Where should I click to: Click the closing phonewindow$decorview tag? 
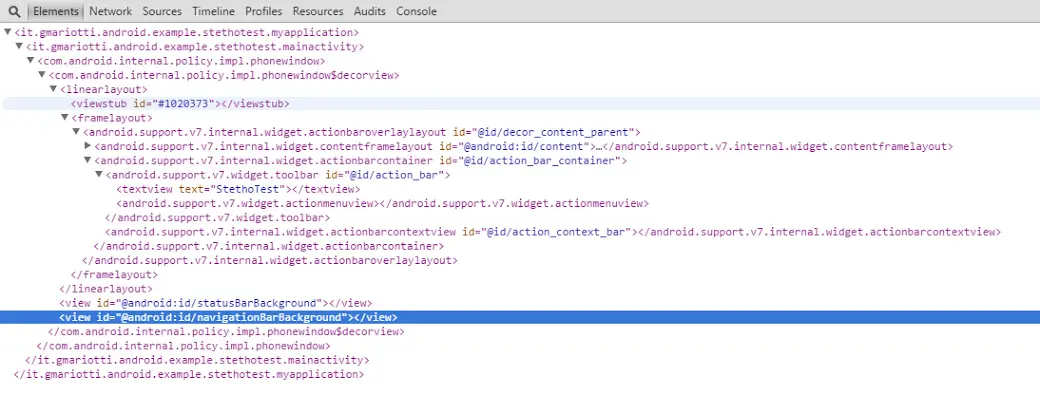(226, 332)
